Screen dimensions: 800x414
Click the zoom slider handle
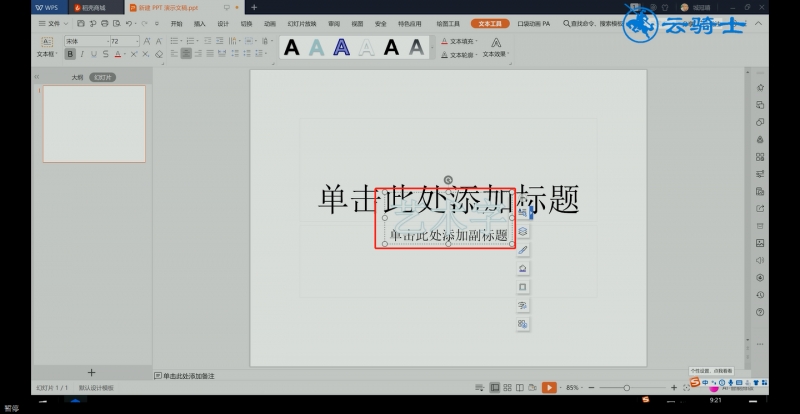coord(627,388)
